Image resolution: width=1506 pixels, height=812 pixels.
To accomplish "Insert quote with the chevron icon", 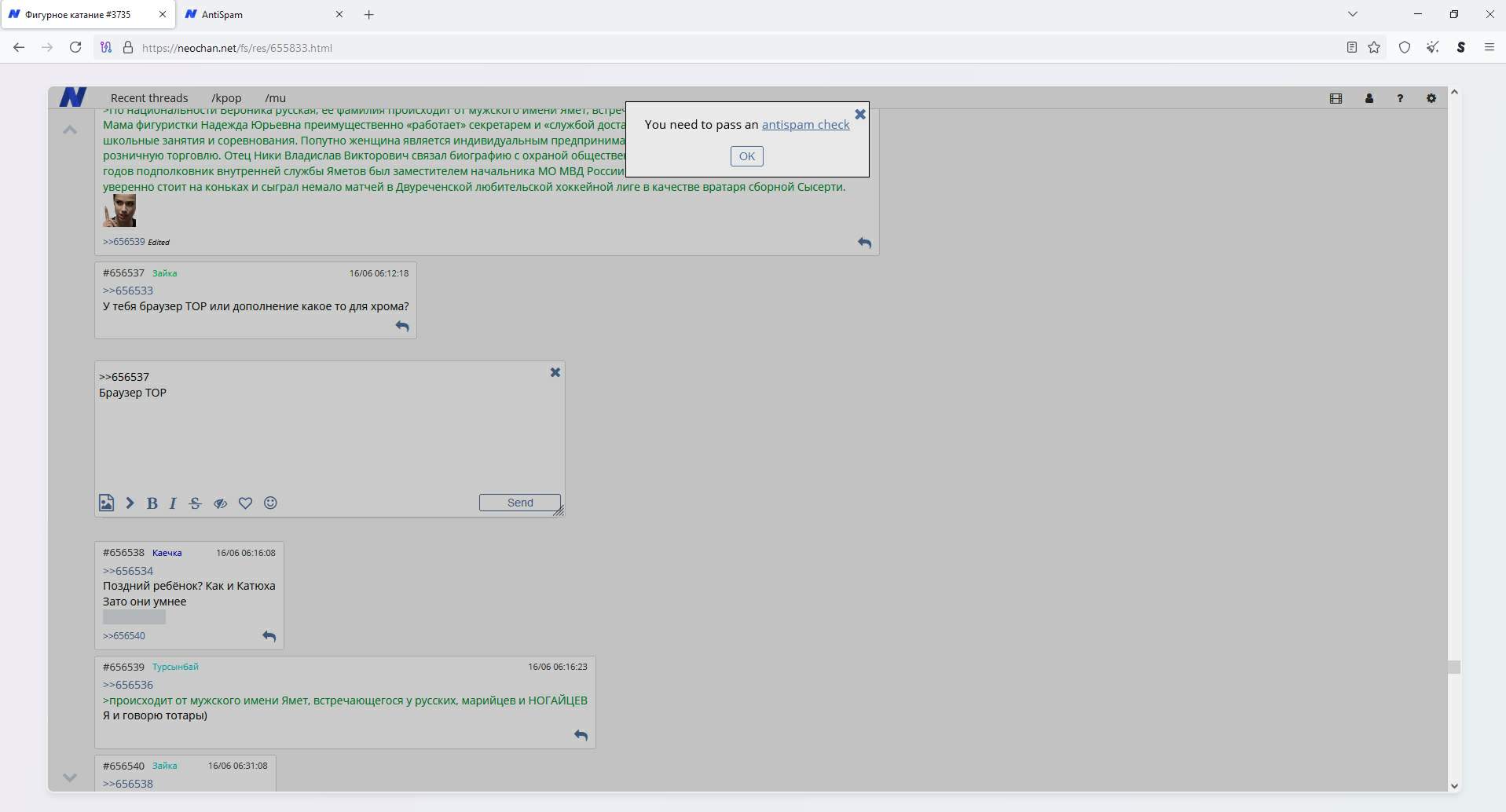I will 130,503.
